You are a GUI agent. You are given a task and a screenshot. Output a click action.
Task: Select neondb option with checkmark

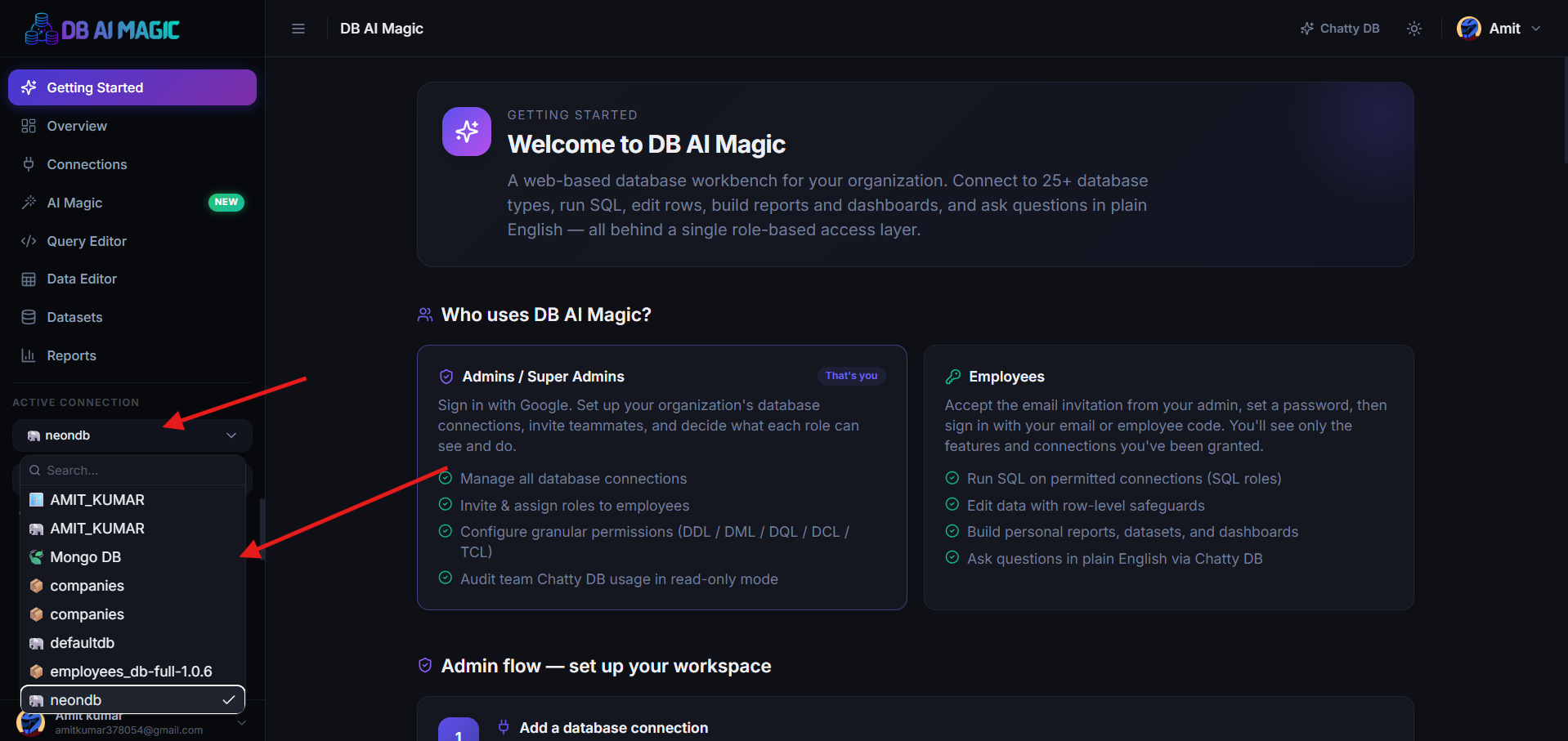(132, 700)
